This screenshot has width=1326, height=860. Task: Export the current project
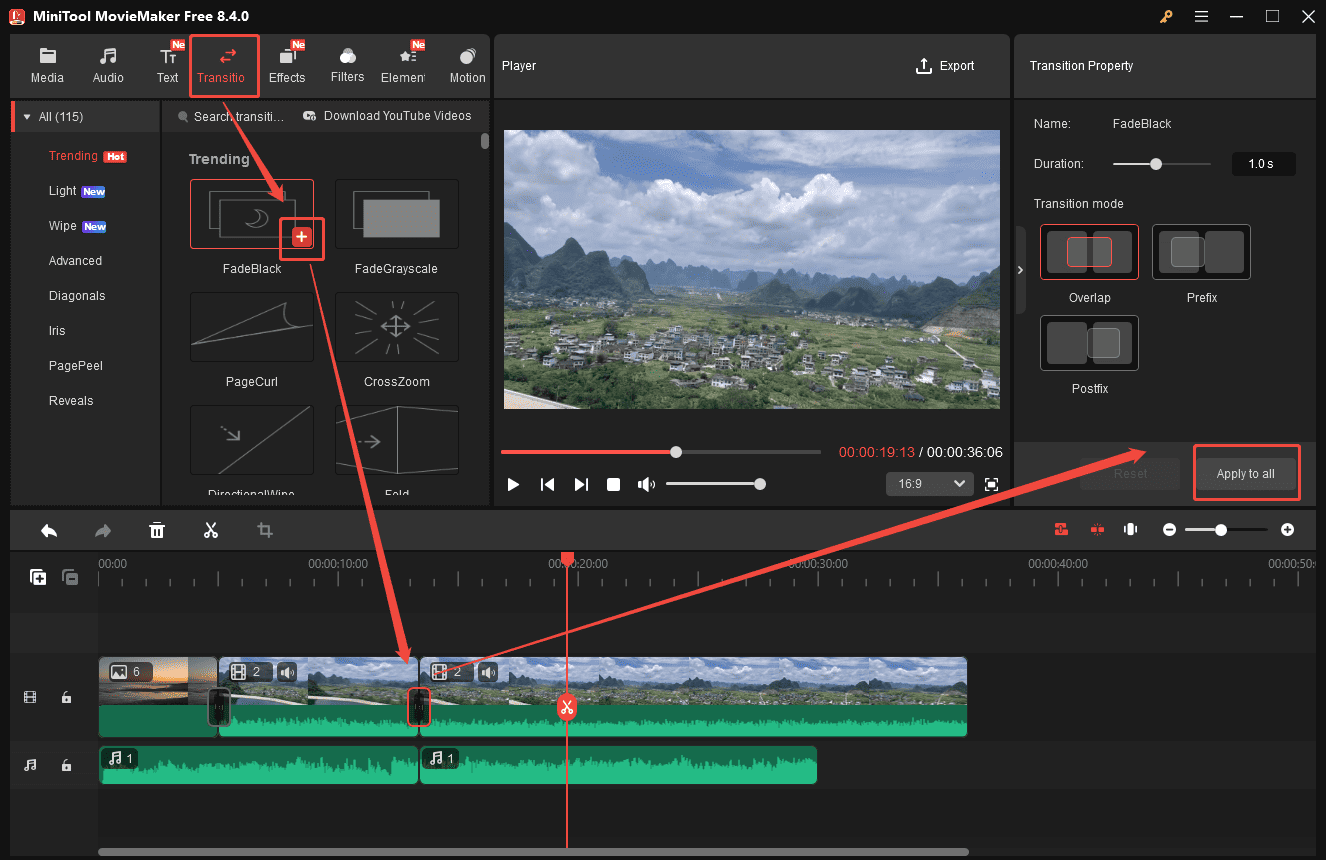(944, 65)
